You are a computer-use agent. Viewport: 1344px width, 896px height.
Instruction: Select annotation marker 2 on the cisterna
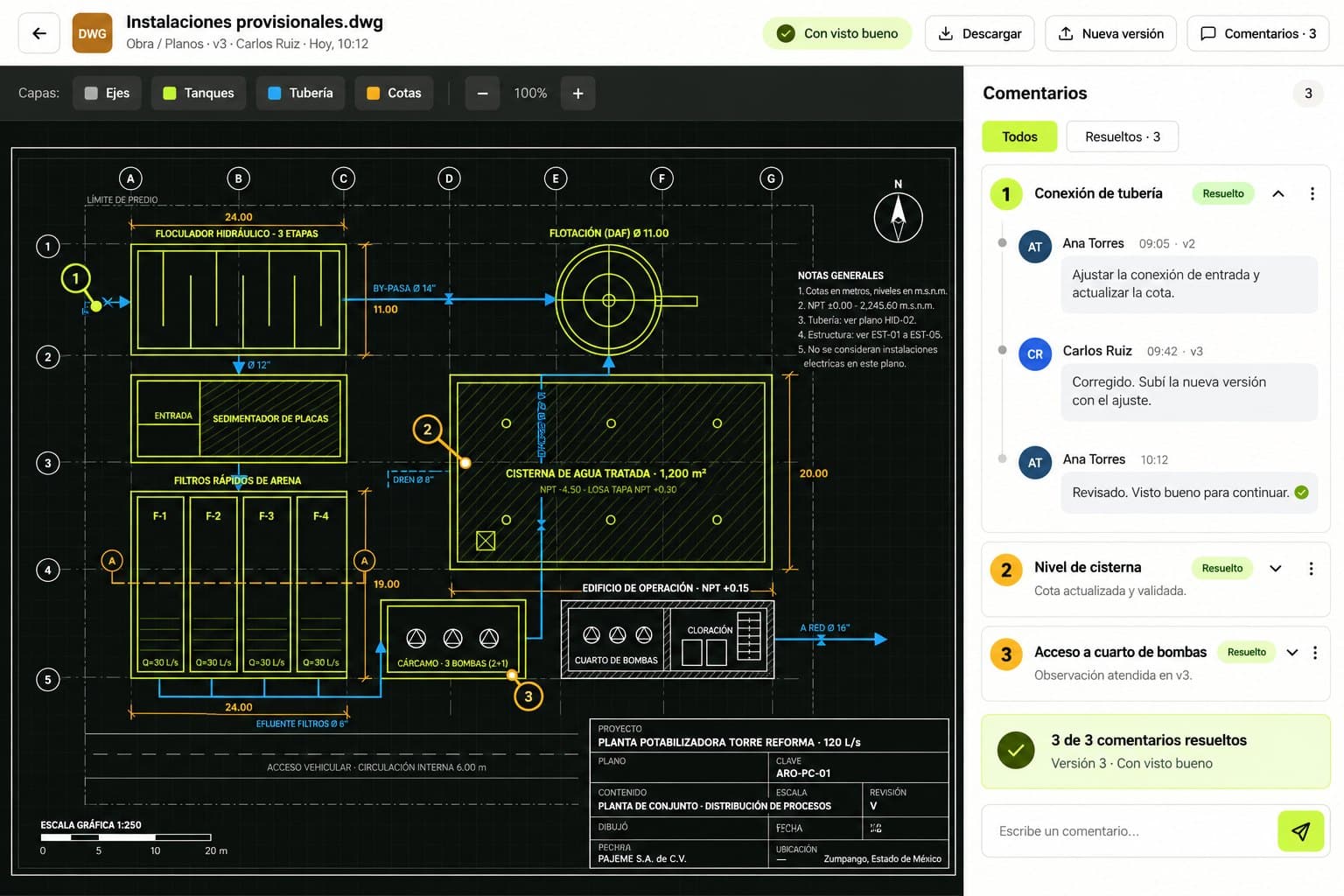coord(427,429)
